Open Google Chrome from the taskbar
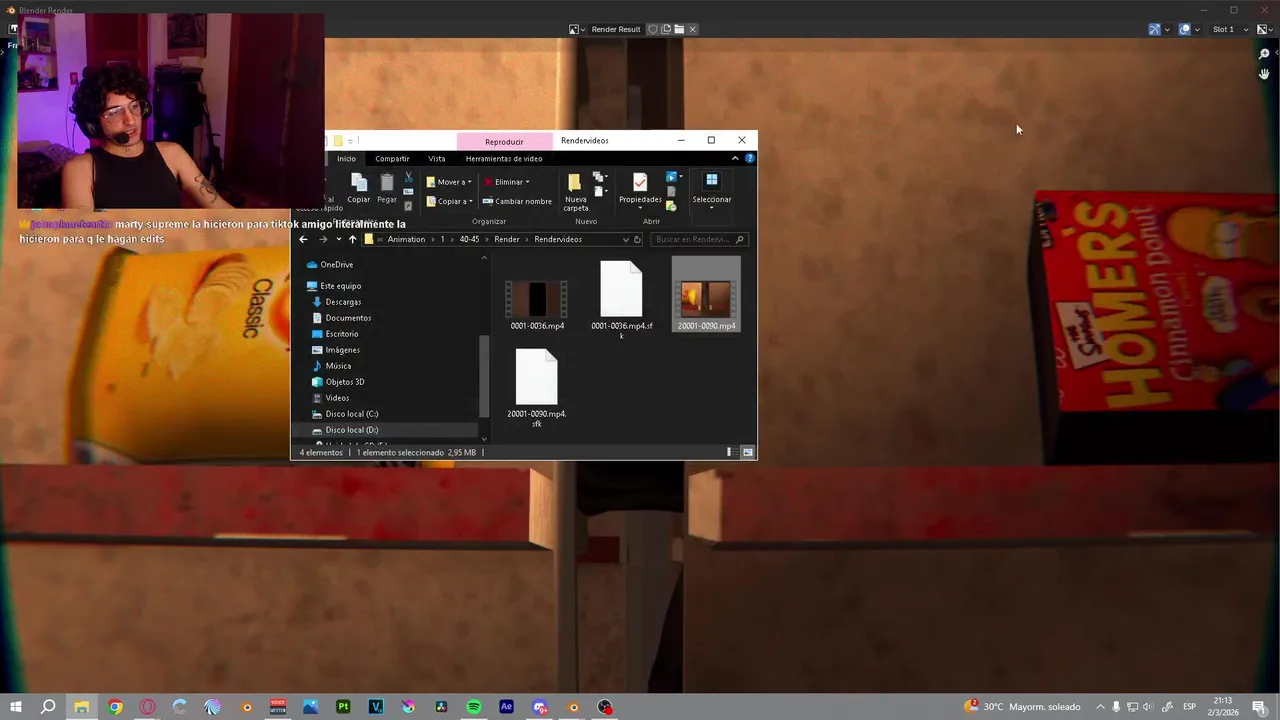This screenshot has height=720, width=1280. 115,707
